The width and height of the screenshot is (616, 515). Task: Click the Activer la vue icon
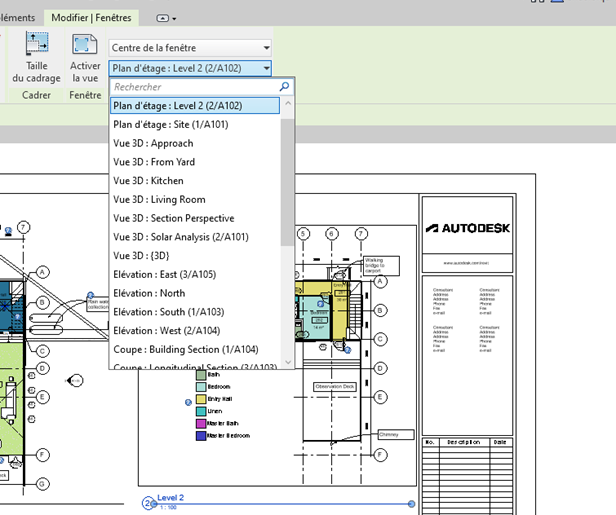pos(85,46)
